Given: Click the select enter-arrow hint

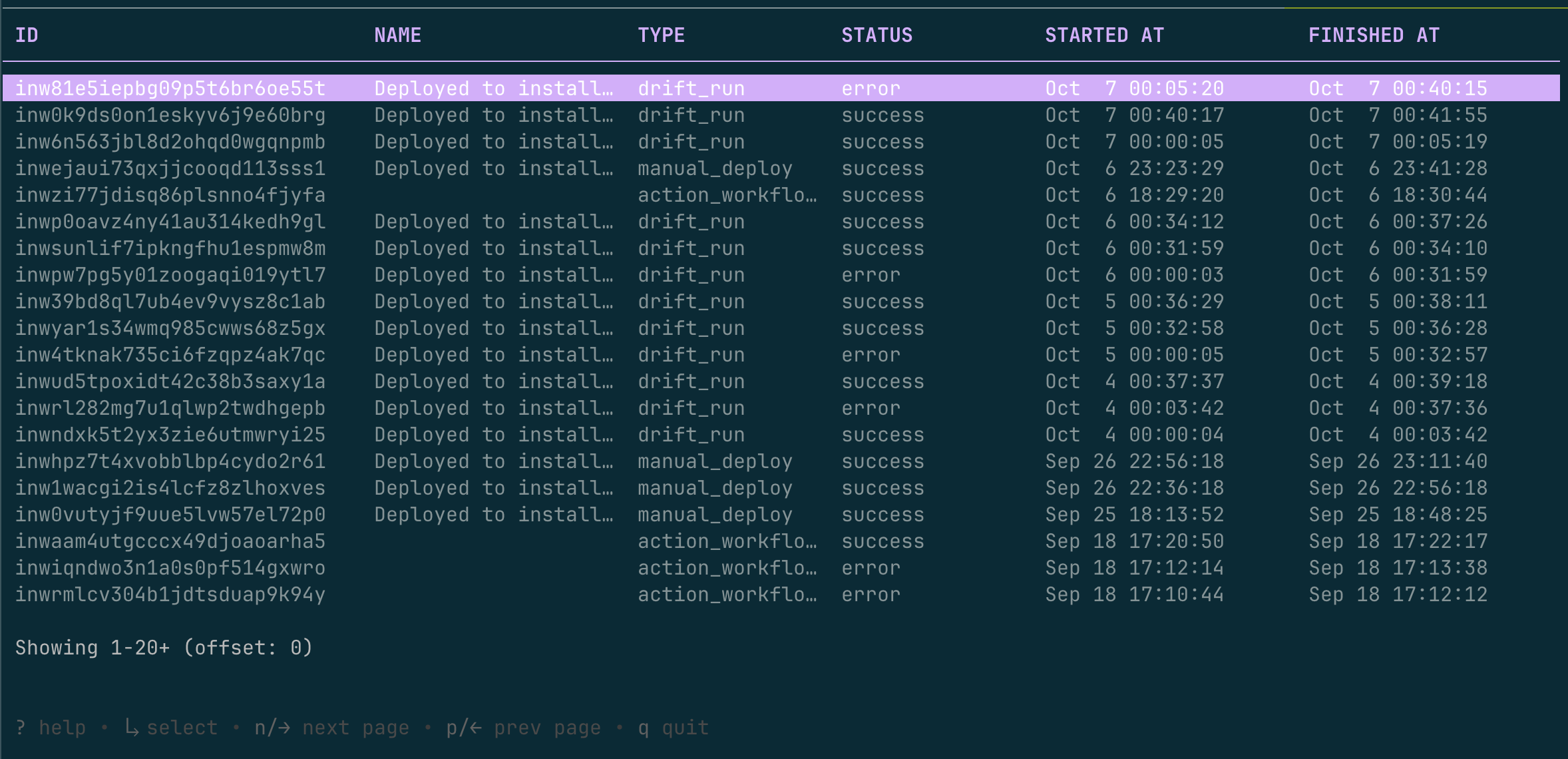Looking at the screenshot, I should tap(170, 728).
